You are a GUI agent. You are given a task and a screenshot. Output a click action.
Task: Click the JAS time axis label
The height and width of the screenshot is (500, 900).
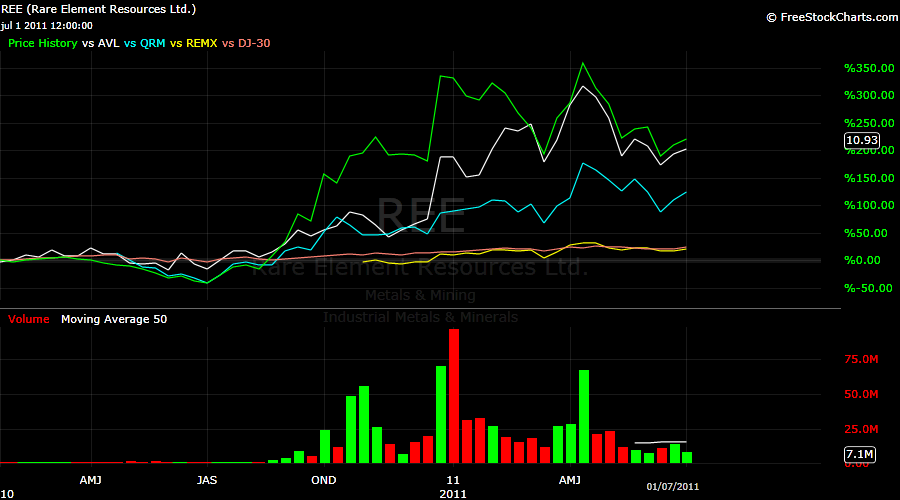tap(207, 480)
